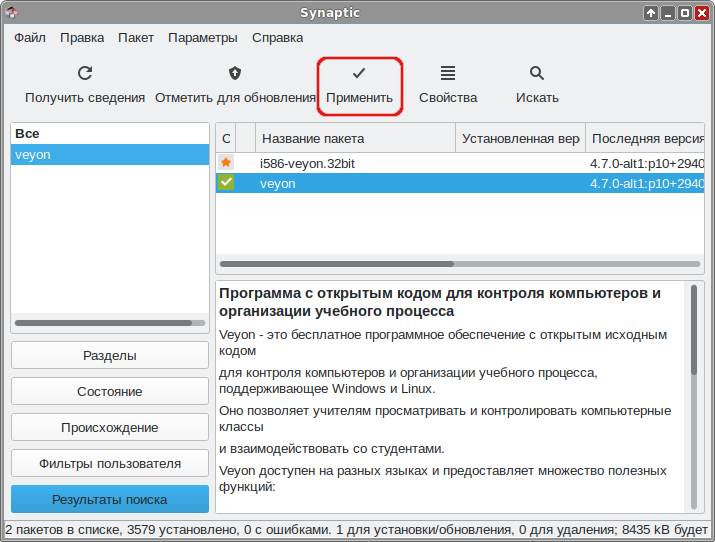Screen dimensions: 715x542
Task: Click the i586-veyon.32bit version 4.7.0-alt1 cell
Action: pyautogui.click(x=647, y=163)
